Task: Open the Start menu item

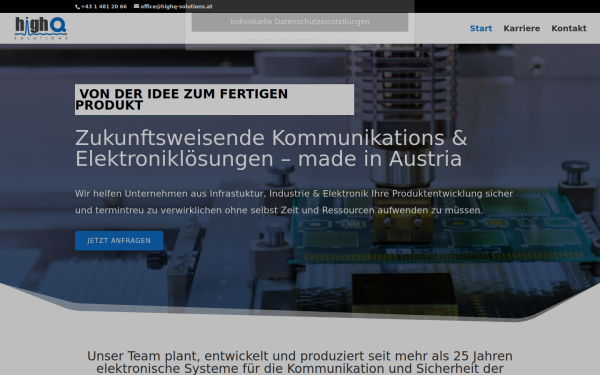Action: point(481,28)
